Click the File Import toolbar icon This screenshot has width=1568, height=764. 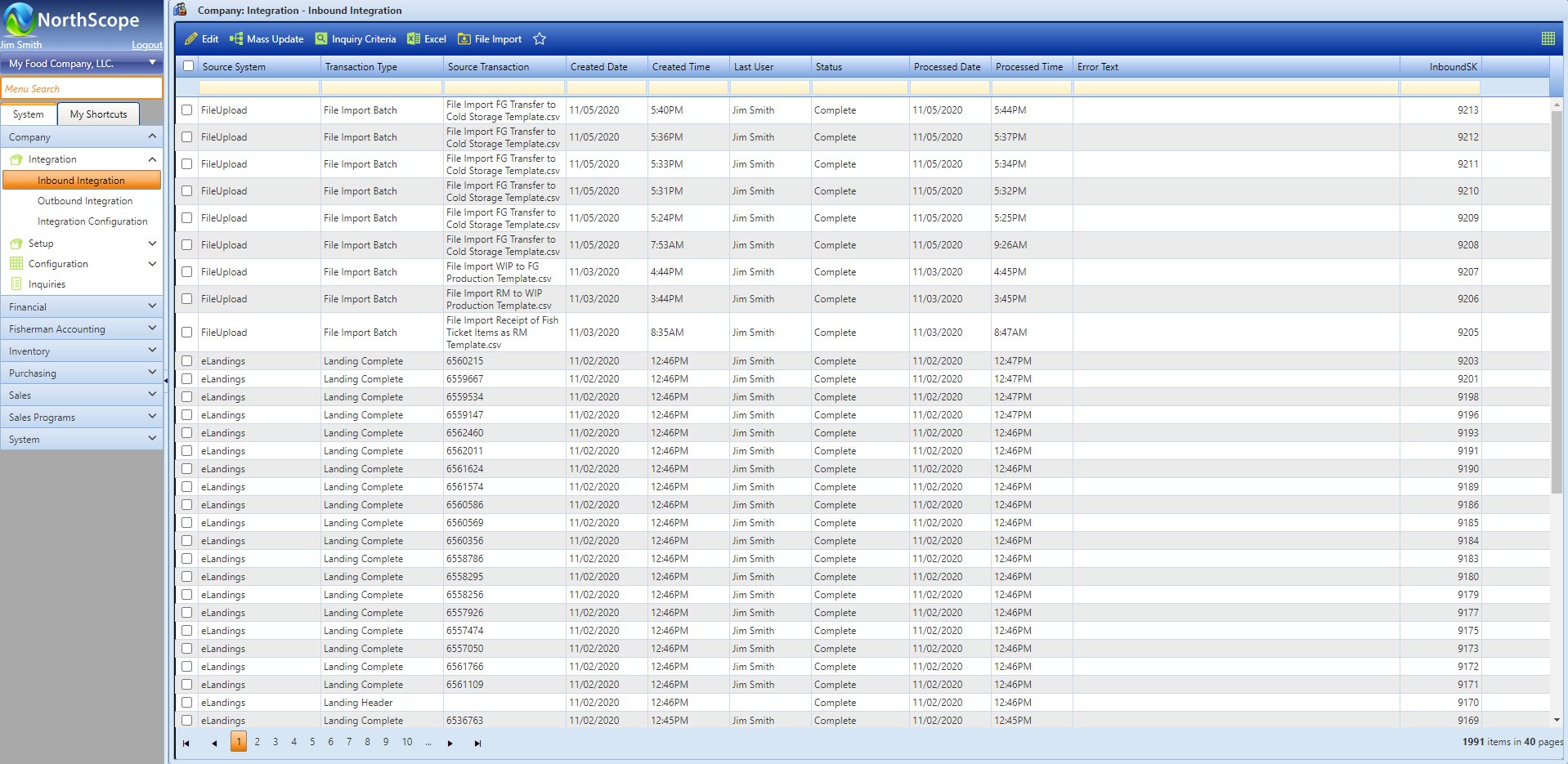point(464,39)
